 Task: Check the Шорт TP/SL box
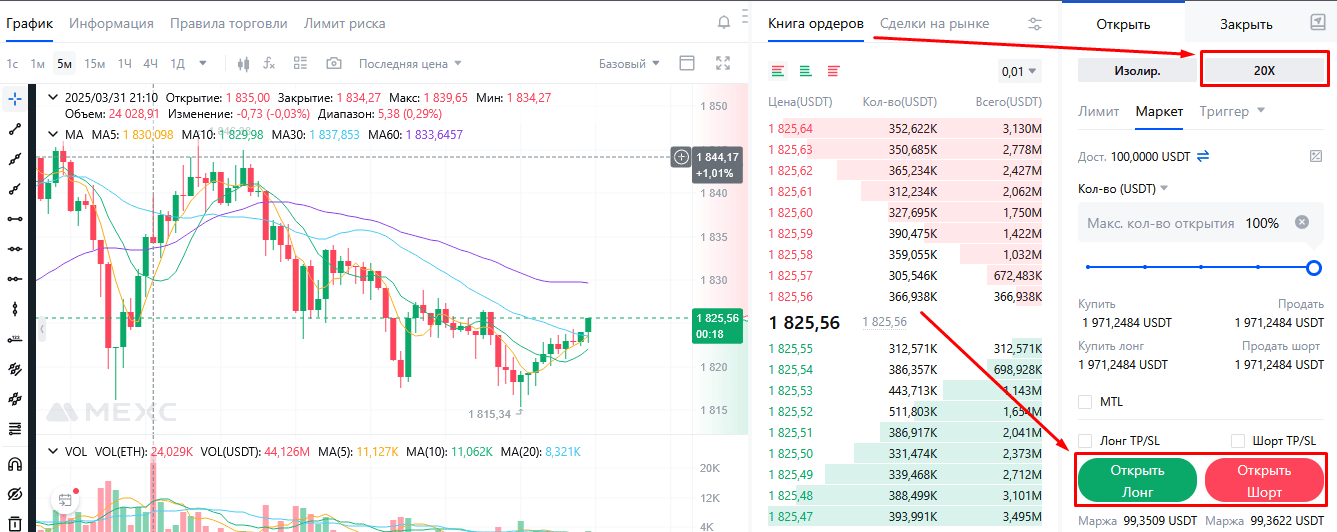click(1238, 440)
